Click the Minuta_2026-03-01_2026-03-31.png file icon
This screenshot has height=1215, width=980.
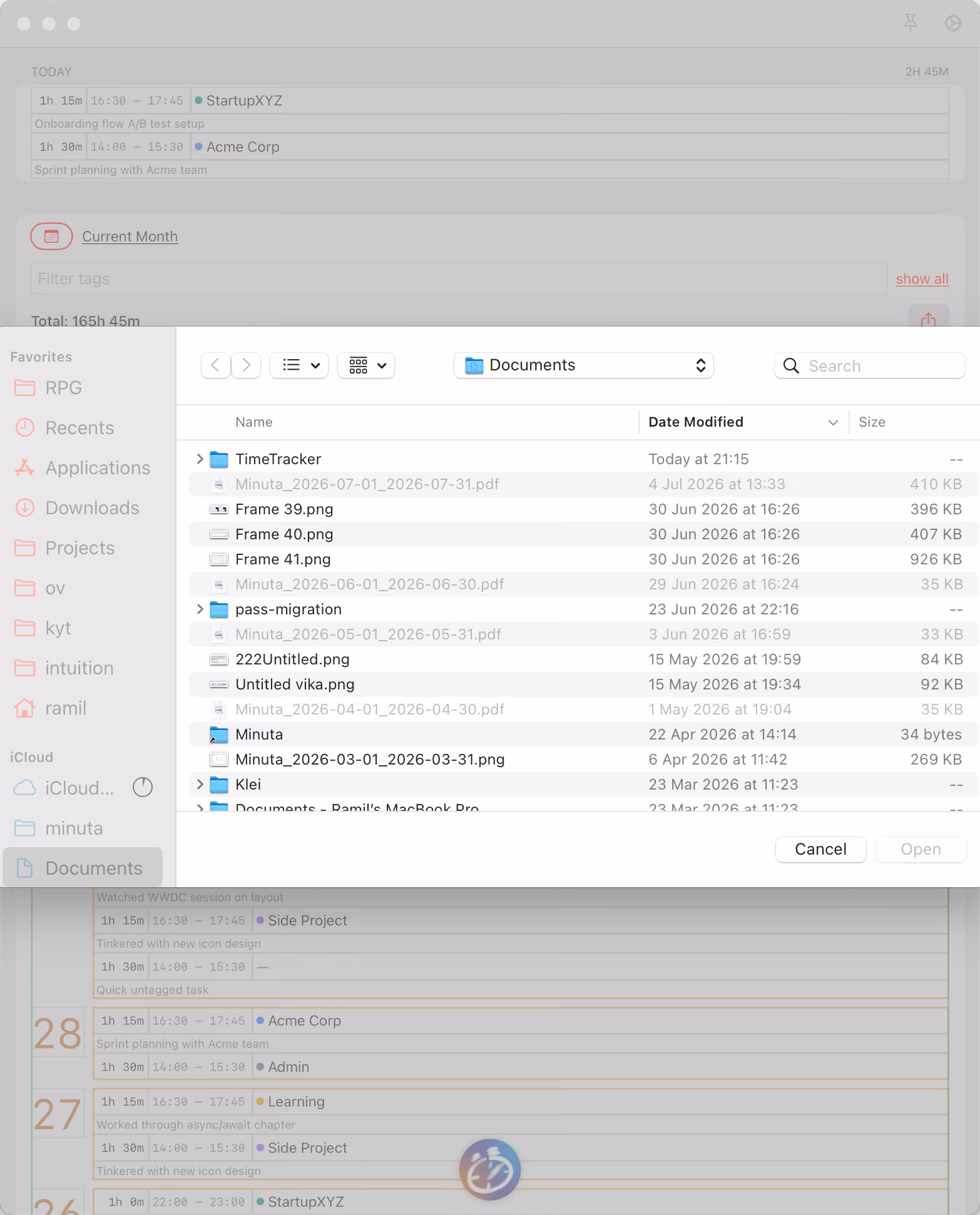tap(218, 760)
